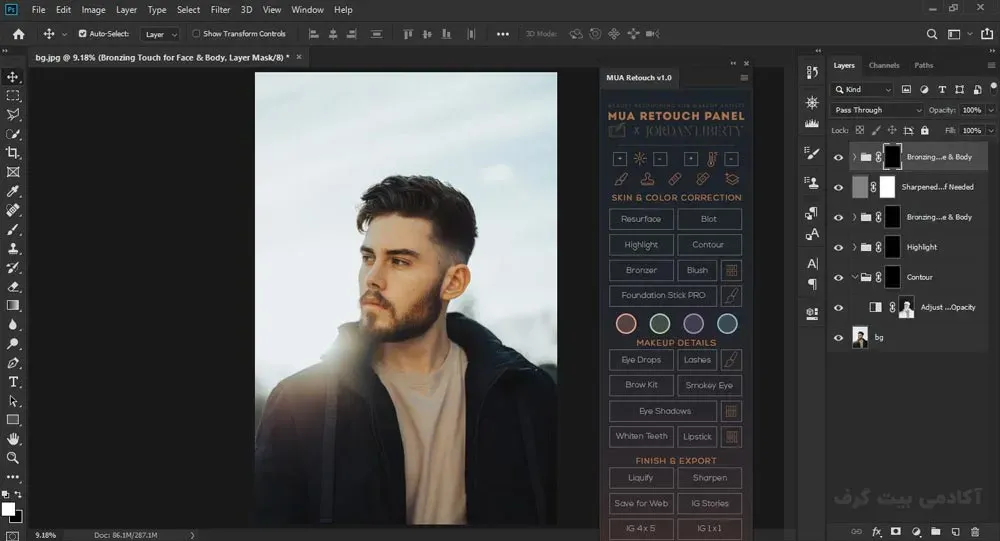Select the Eraser tool
Image resolution: width=1000 pixels, height=541 pixels.
tap(13, 286)
